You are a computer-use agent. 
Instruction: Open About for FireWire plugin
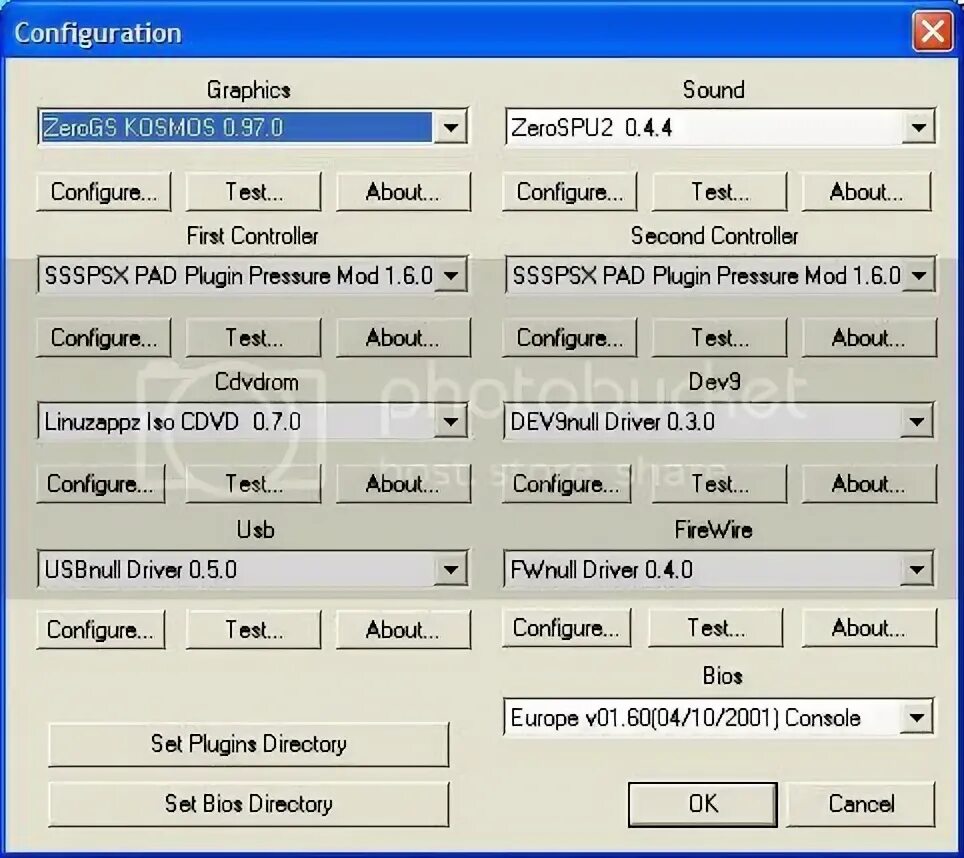point(869,628)
